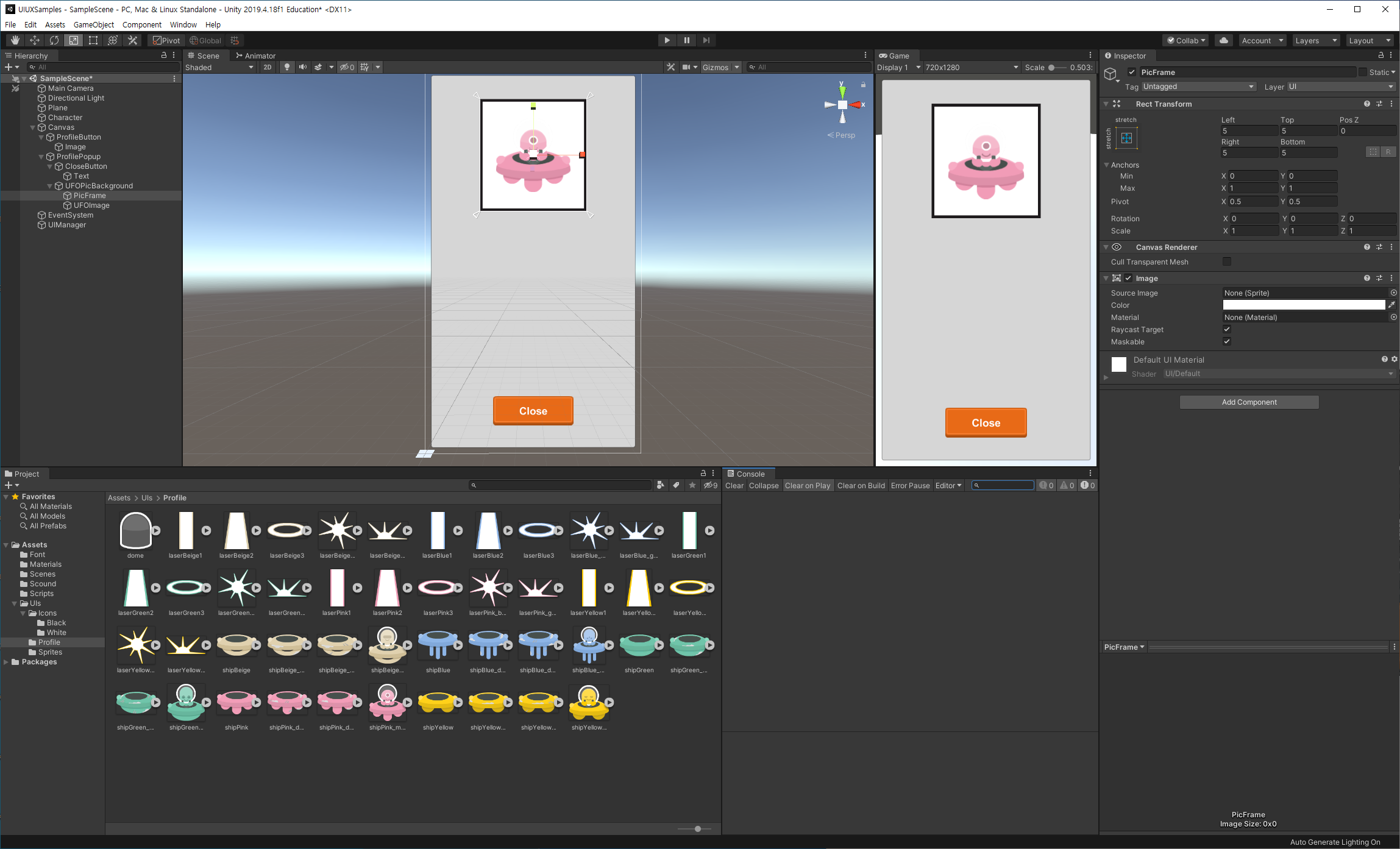The width and height of the screenshot is (1400, 849).
Task: Select the Move tool
Action: 35,40
